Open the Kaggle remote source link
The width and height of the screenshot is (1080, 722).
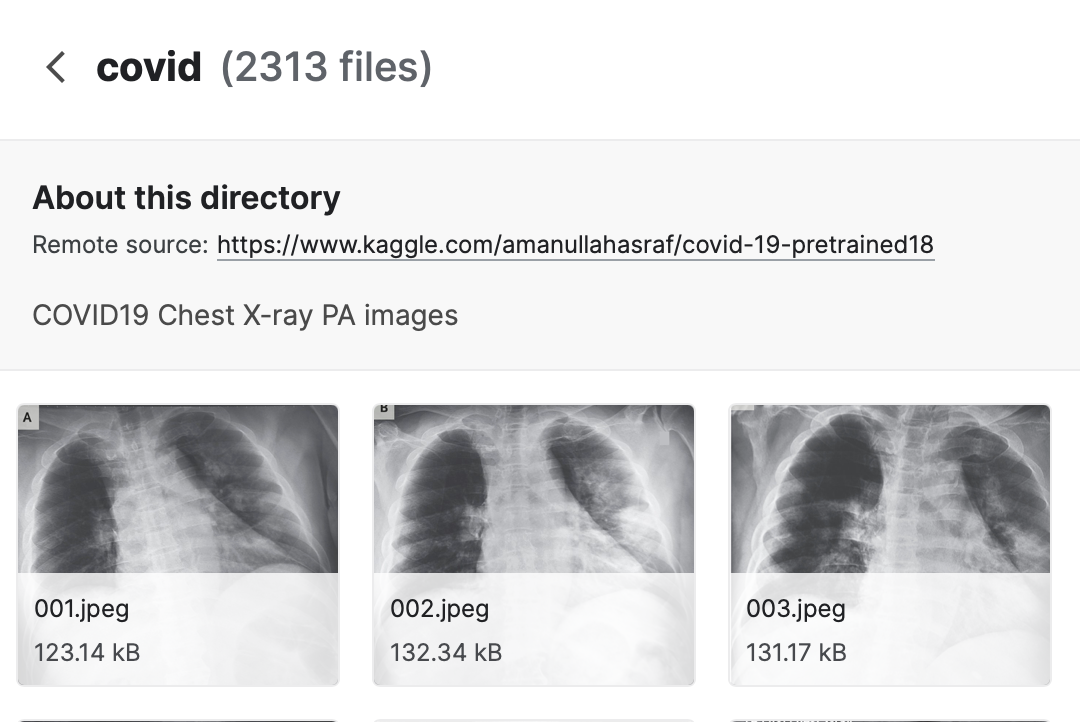(x=575, y=245)
